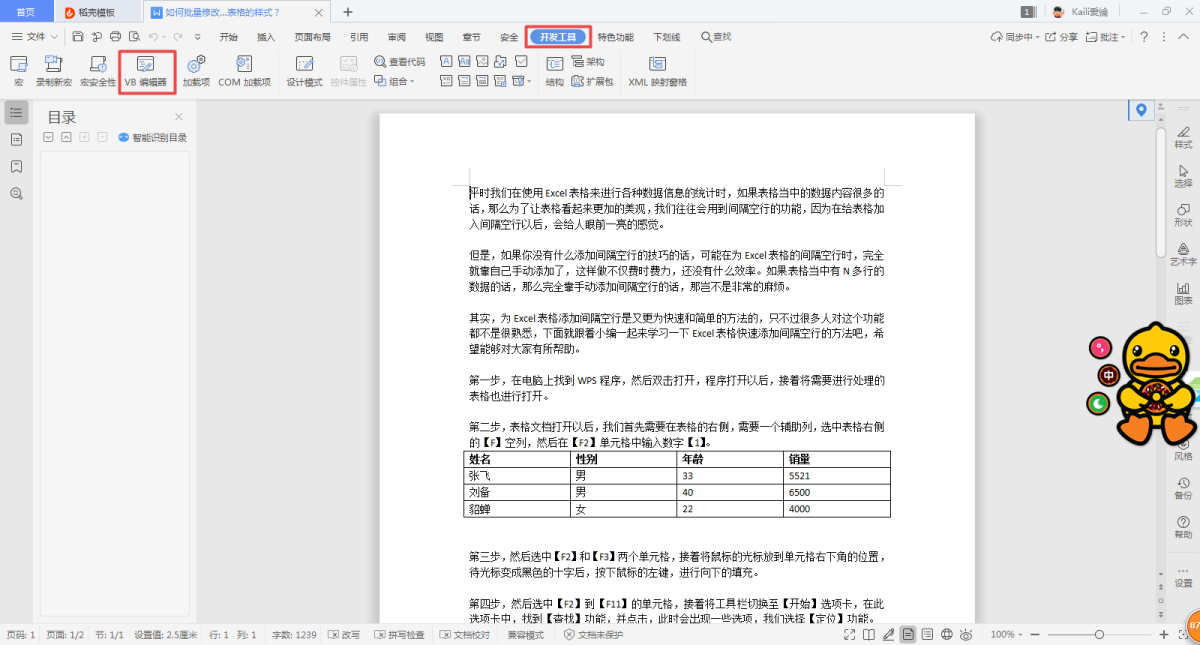This screenshot has height=645, width=1200.
Task: Toggle 设计模式 on the ribbon
Action: point(304,71)
